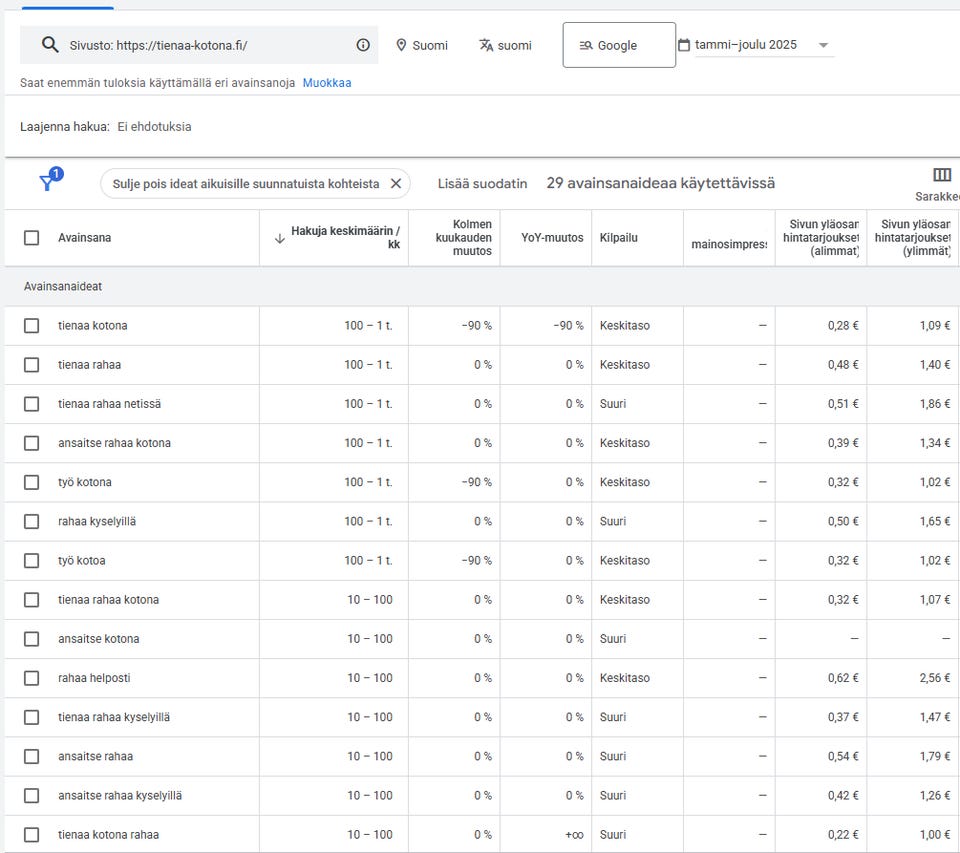Check the box for rahaa kyselyillä
The image size is (960, 853).
point(31,522)
